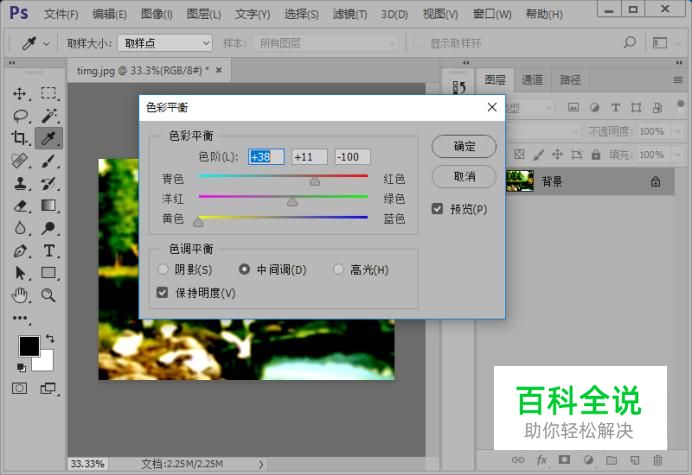The height and width of the screenshot is (475, 692).
Task: Click the first color level field +38
Action: [x=266, y=157]
